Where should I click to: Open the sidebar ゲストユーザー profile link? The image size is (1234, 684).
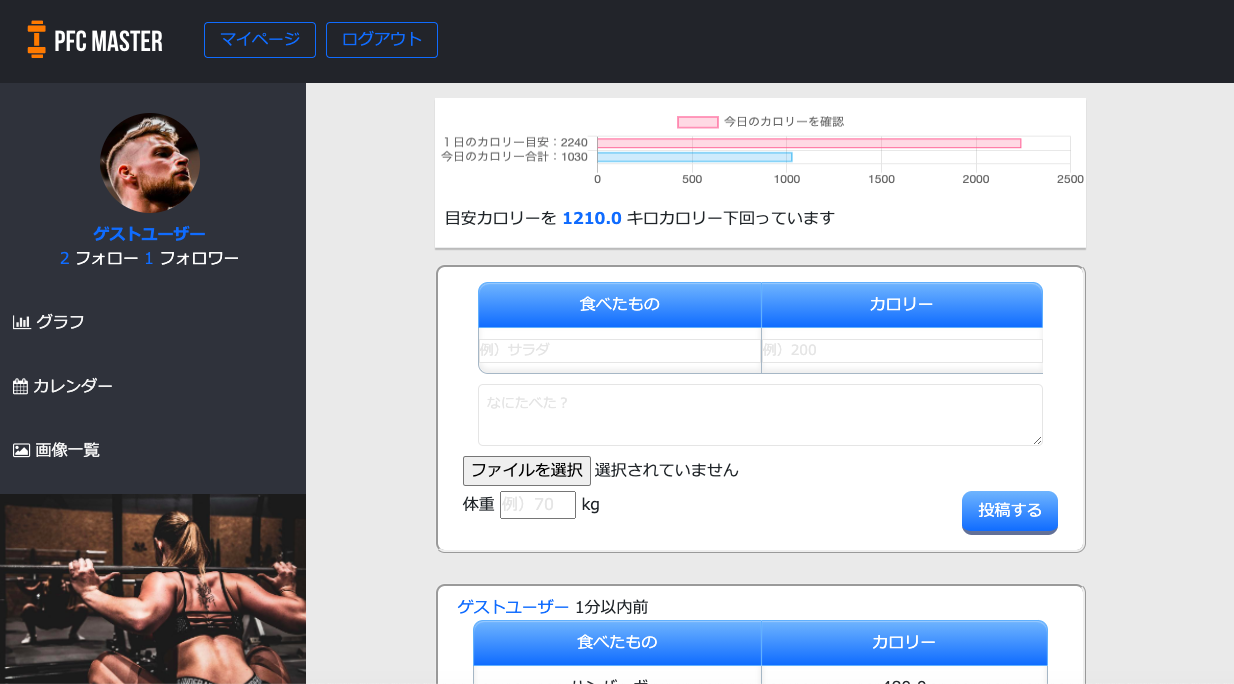(149, 232)
